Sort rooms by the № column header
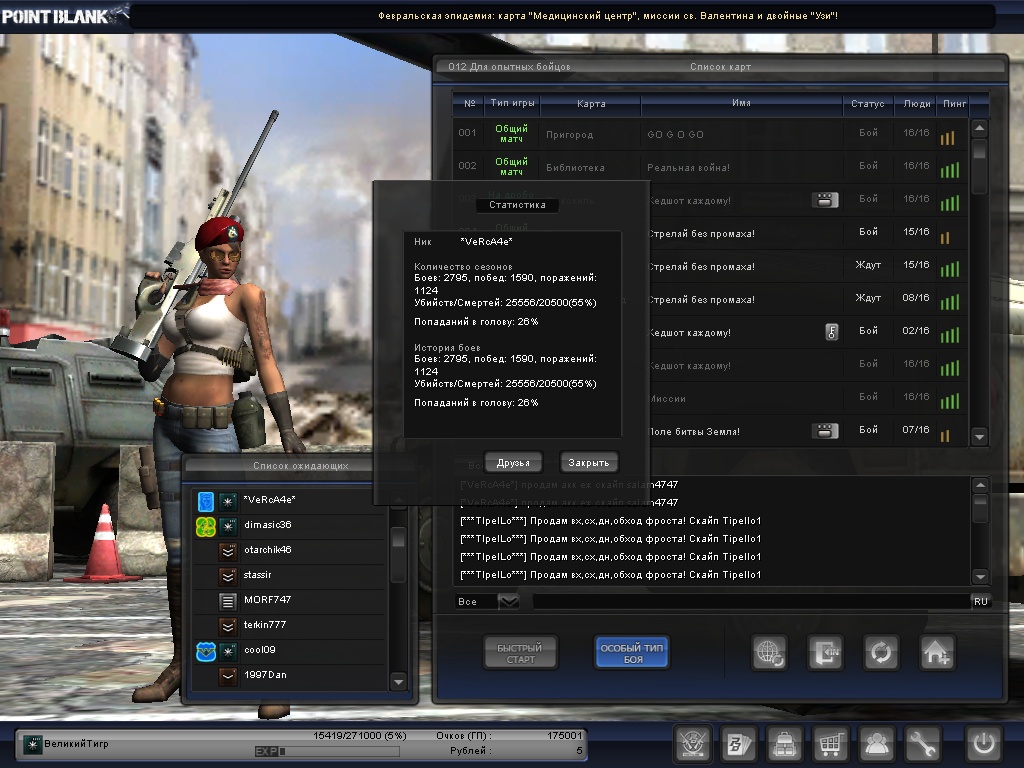 click(x=470, y=103)
